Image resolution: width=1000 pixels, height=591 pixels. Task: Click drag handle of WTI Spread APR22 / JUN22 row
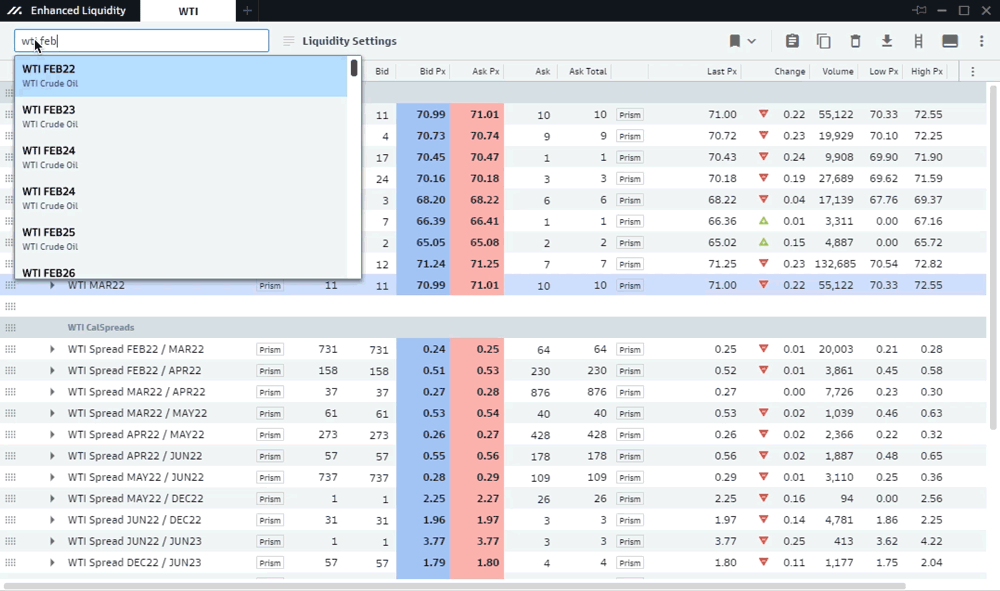point(10,456)
